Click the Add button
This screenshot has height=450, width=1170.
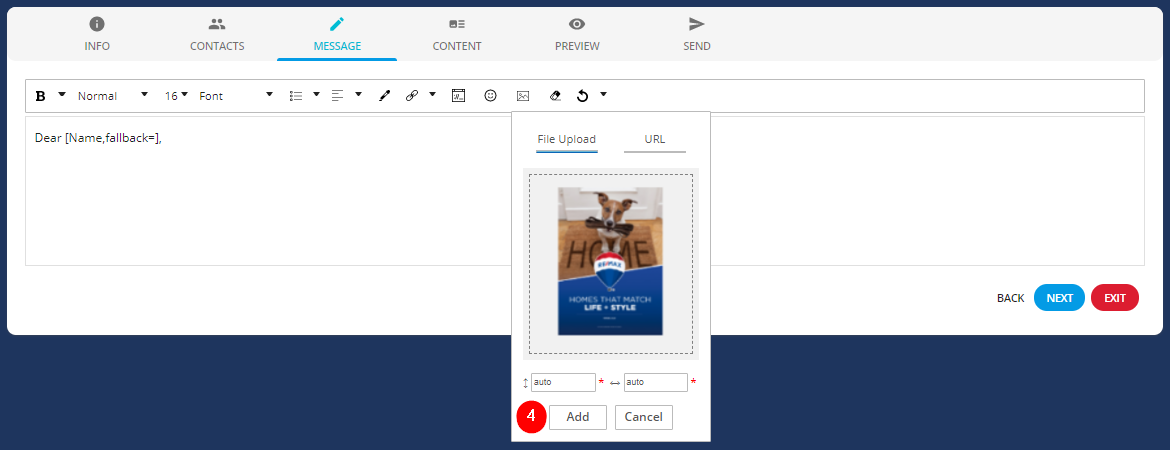578,417
